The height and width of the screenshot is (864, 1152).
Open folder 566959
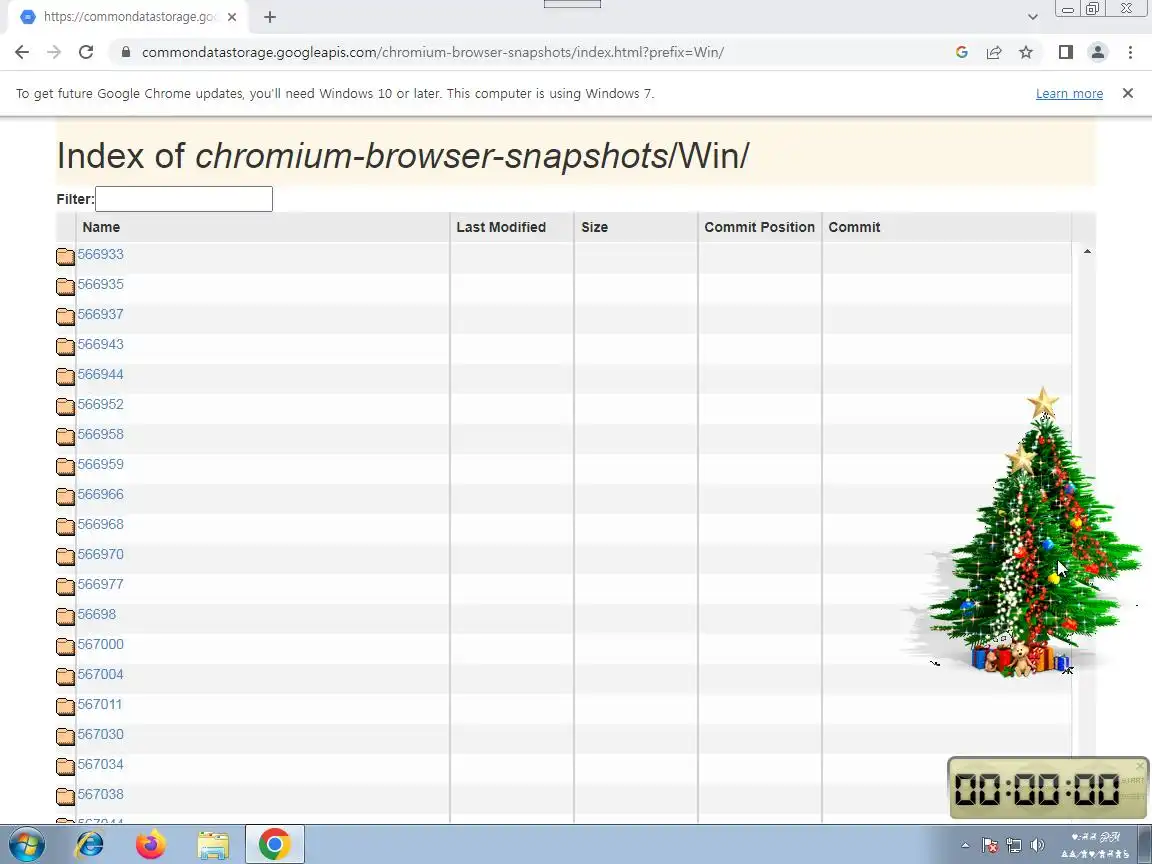tap(101, 464)
